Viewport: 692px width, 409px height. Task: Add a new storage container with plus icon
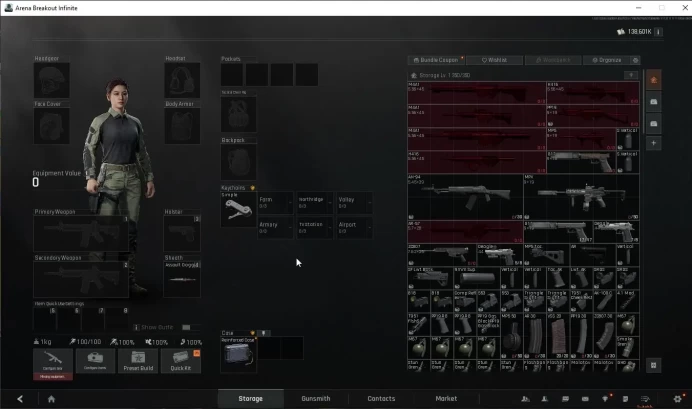(654, 143)
